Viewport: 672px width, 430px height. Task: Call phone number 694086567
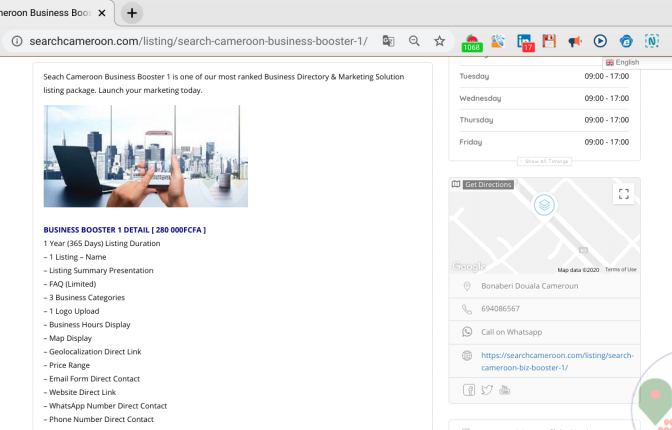tap(500, 309)
